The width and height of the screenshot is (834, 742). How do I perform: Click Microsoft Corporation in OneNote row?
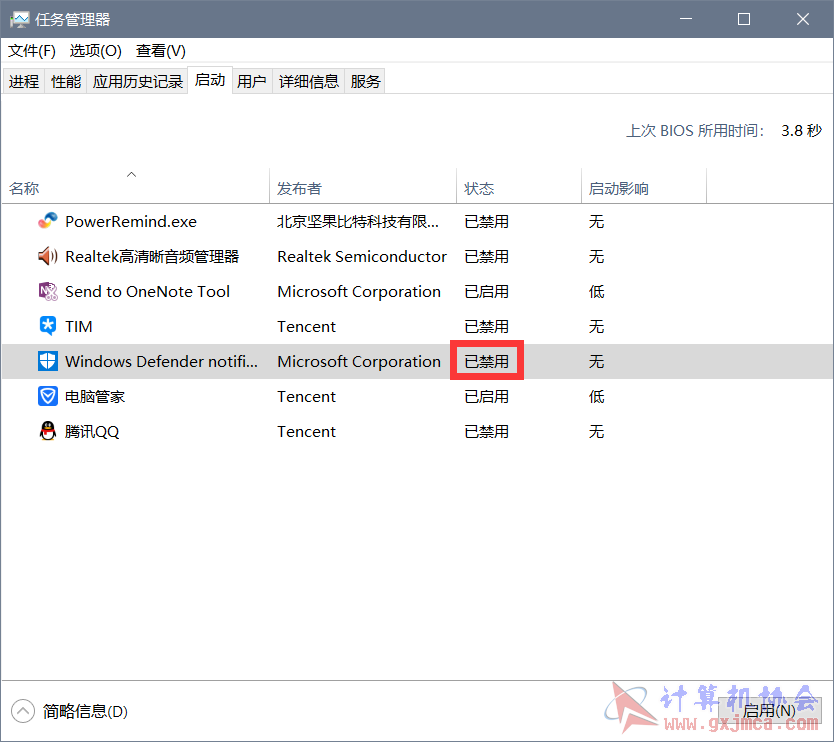[x=359, y=291]
